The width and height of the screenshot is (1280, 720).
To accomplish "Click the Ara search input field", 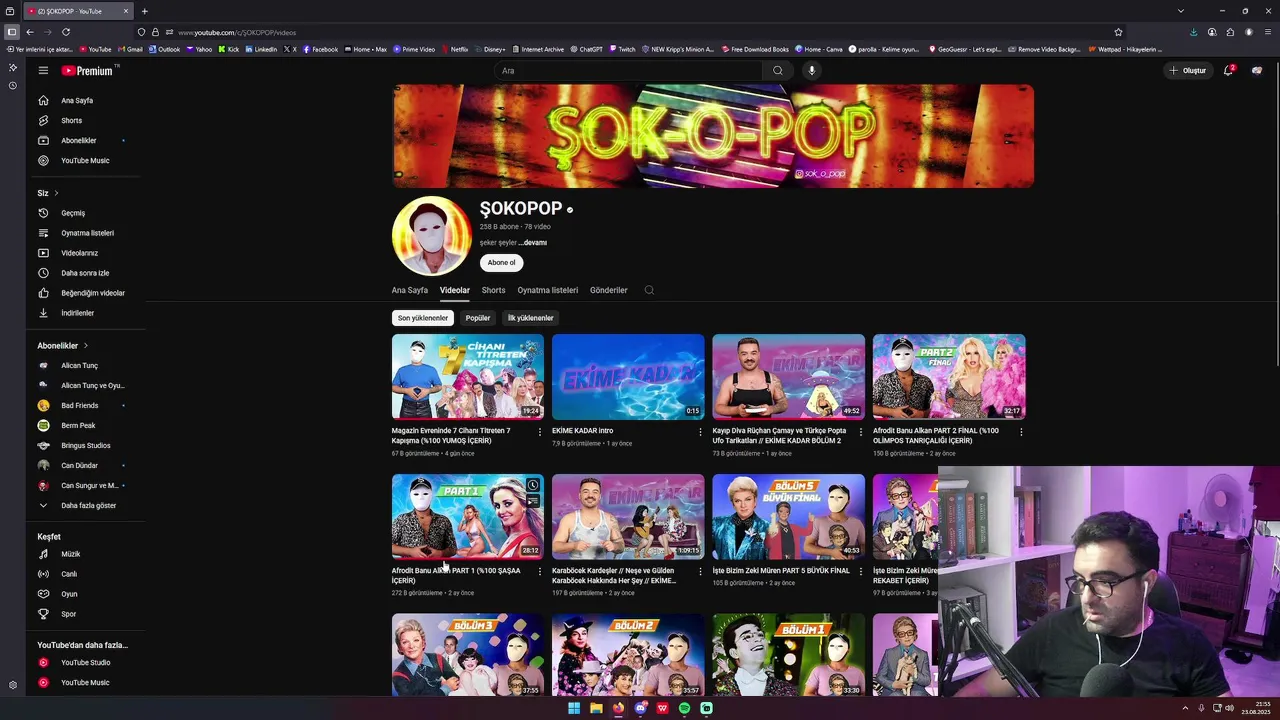I will pyautogui.click(x=628, y=70).
